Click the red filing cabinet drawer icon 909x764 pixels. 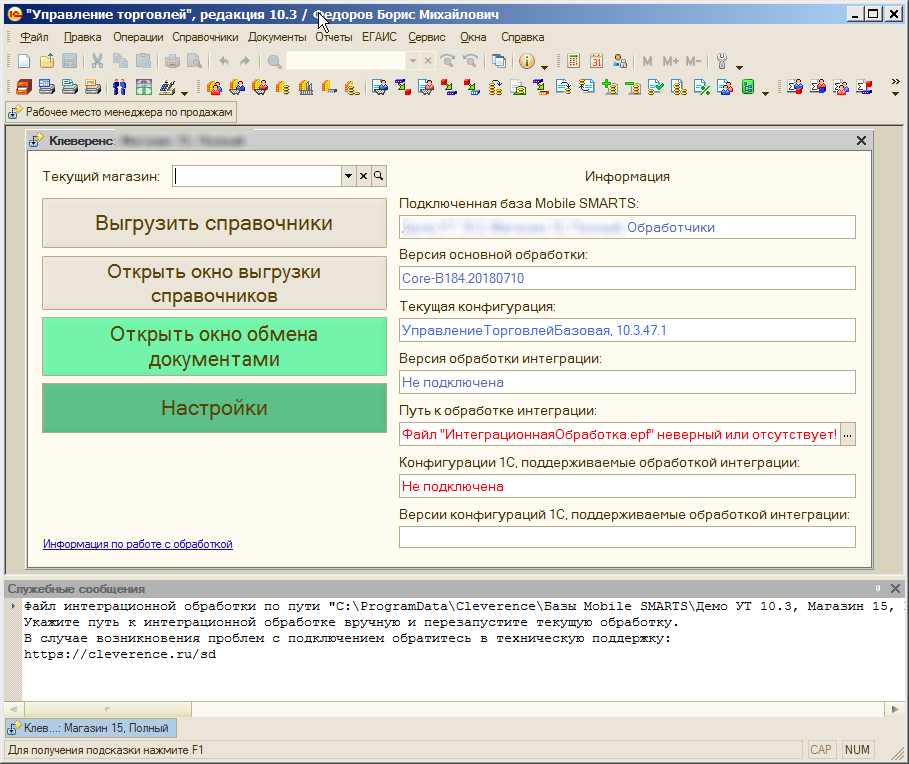point(24,88)
